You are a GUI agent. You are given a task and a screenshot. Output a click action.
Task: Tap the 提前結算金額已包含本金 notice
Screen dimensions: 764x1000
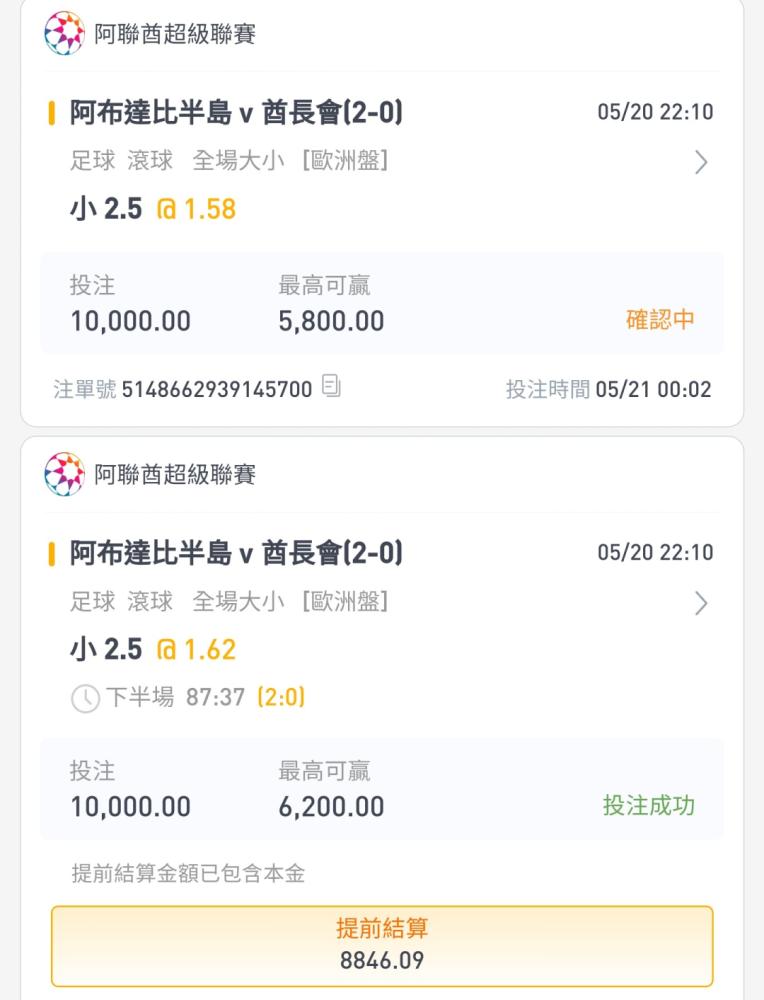tap(188, 873)
